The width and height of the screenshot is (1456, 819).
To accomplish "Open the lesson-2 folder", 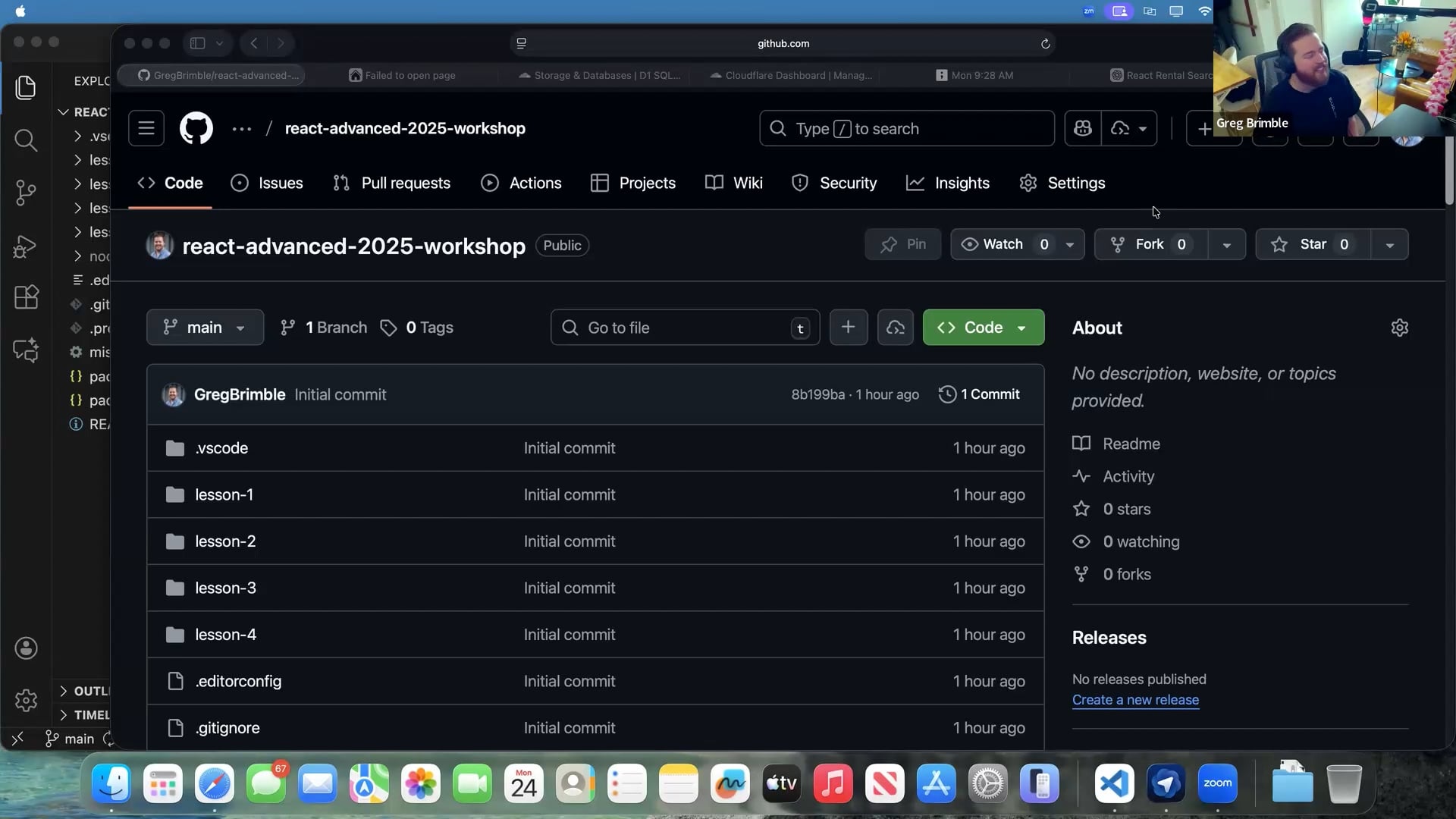I will [x=225, y=541].
